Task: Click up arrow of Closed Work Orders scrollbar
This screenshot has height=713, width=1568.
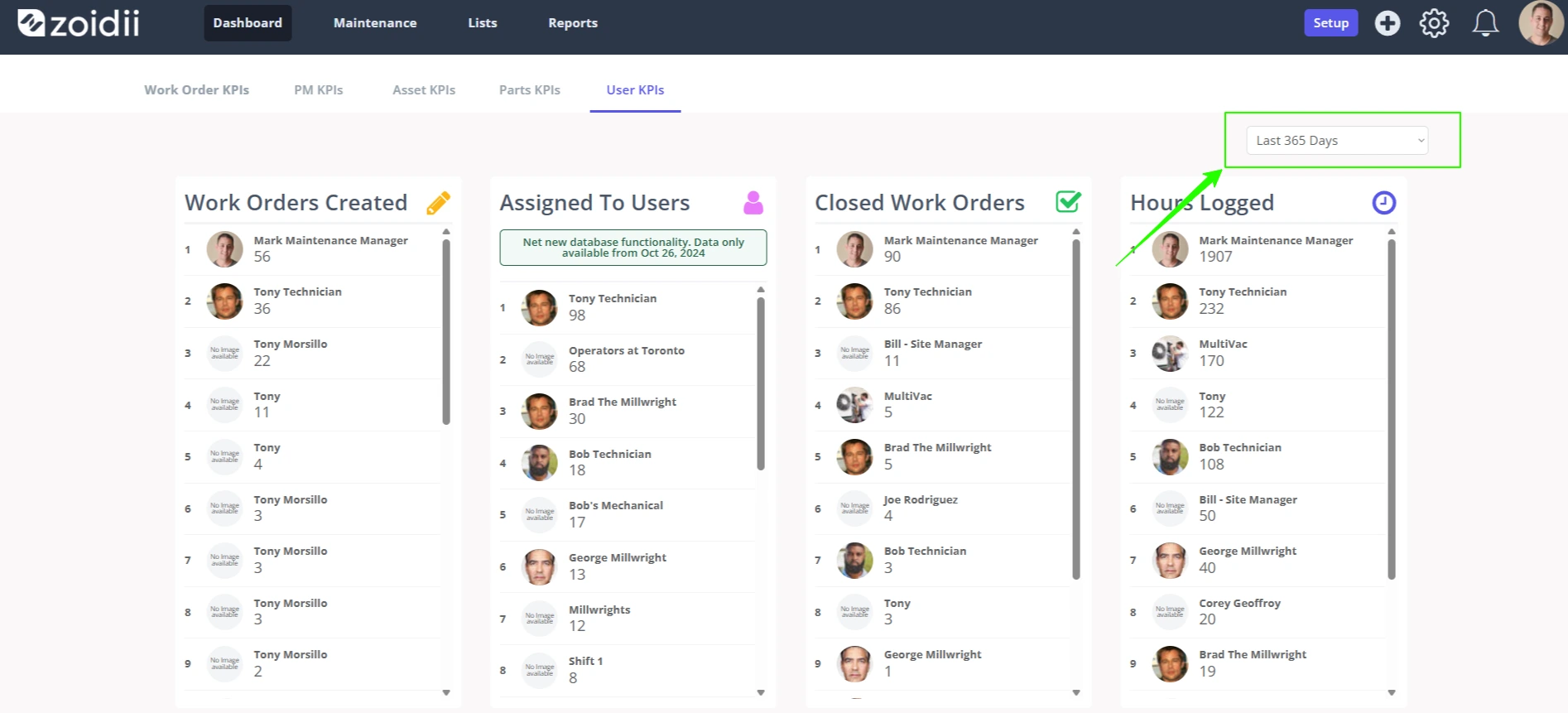Action: pos(1076,232)
